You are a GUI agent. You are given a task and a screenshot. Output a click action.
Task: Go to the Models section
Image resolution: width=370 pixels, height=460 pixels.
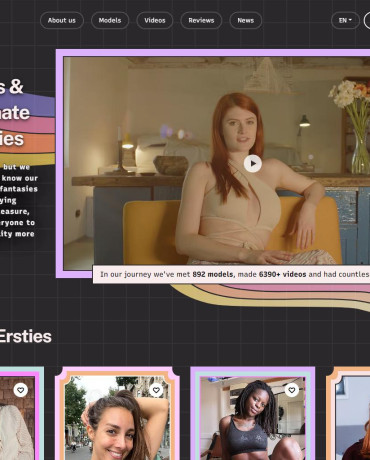point(110,20)
